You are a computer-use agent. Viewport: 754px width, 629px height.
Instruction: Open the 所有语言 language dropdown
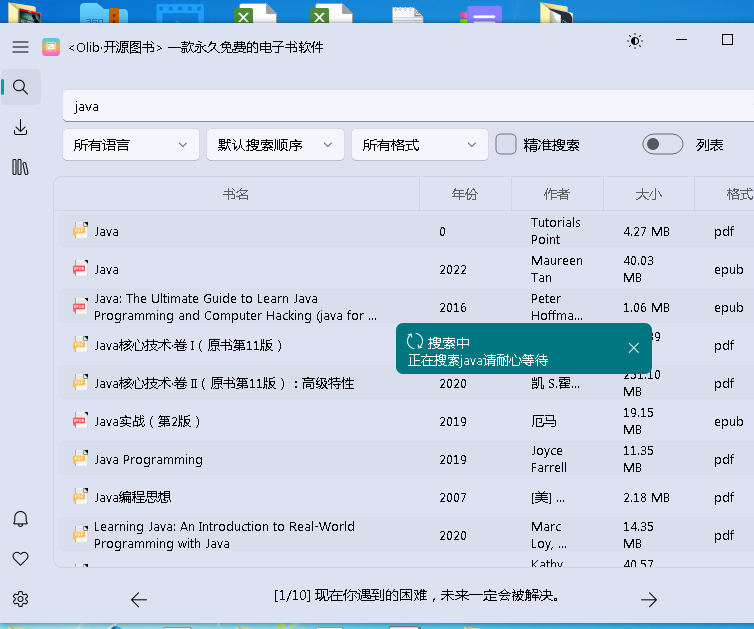[131, 145]
